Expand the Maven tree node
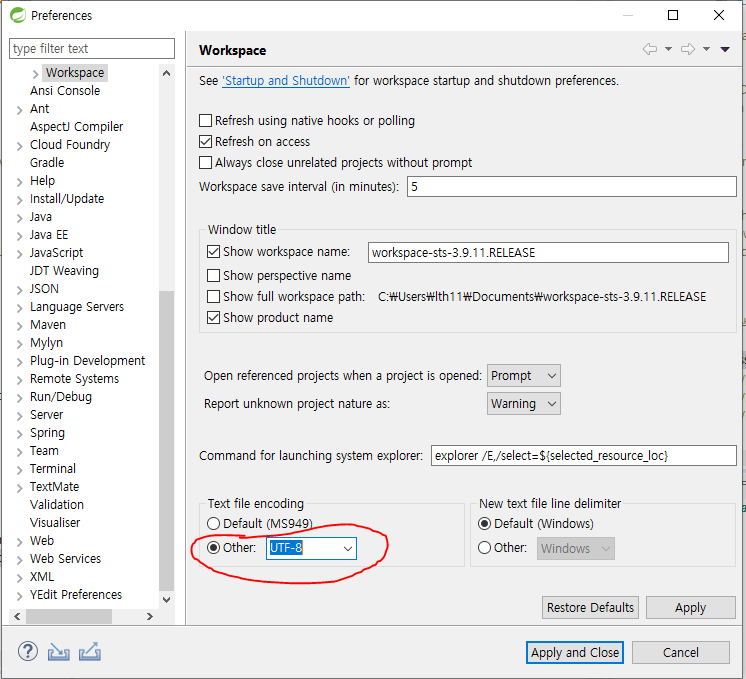Screen dimensions: 746x679 [20, 326]
